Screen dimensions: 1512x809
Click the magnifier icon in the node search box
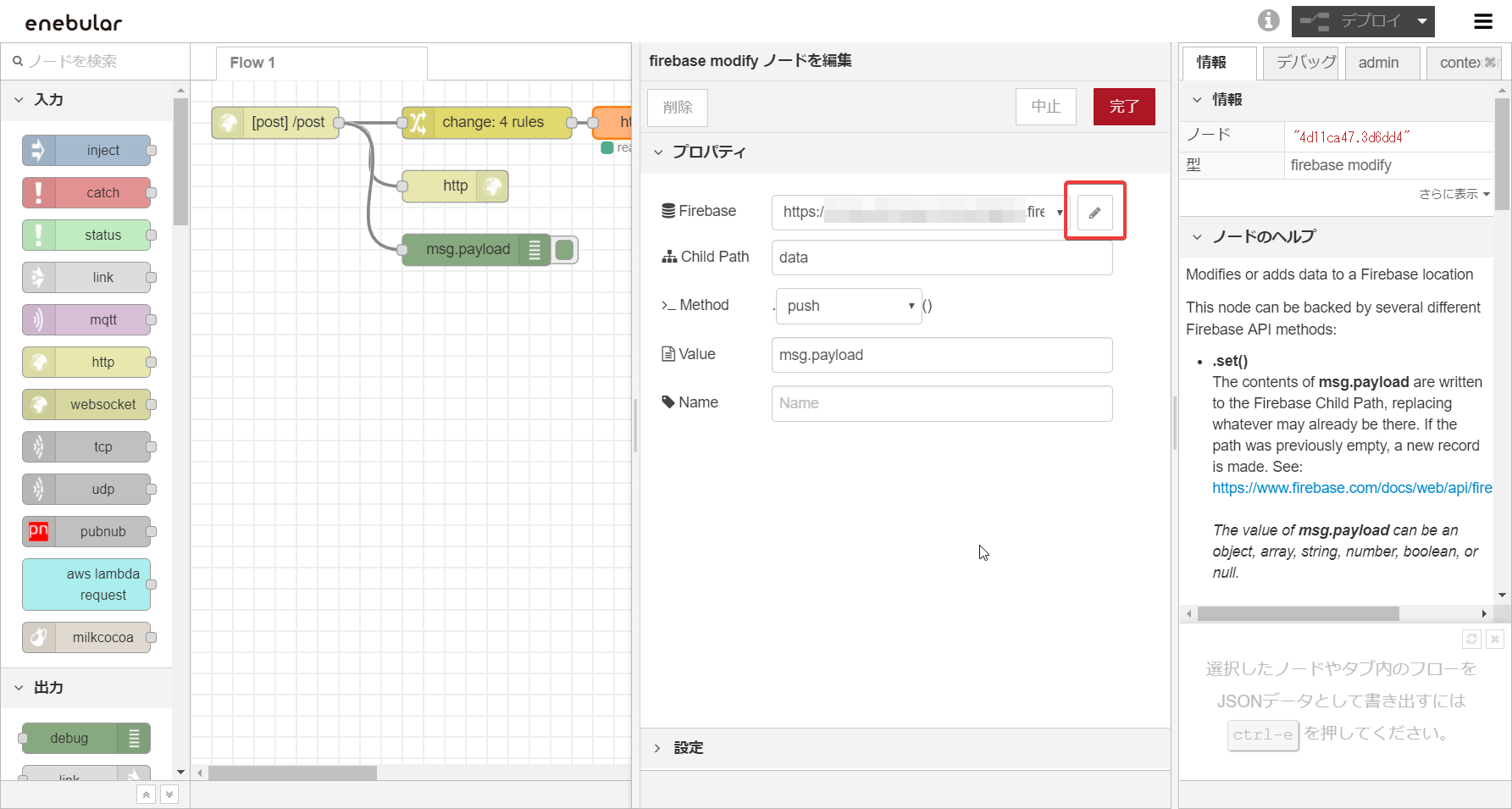tap(18, 61)
